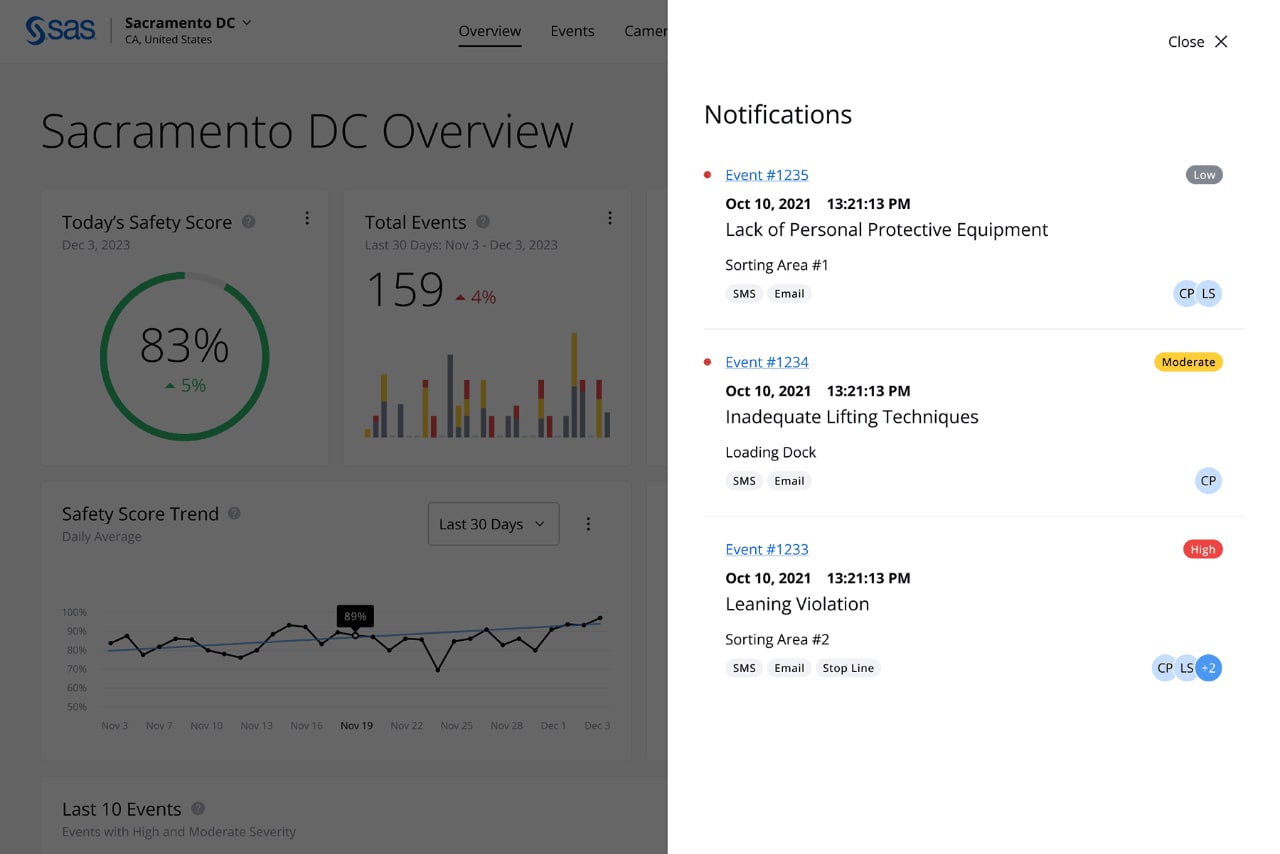Open Event #1235 link
The height and width of the screenshot is (854, 1280).
(x=766, y=175)
